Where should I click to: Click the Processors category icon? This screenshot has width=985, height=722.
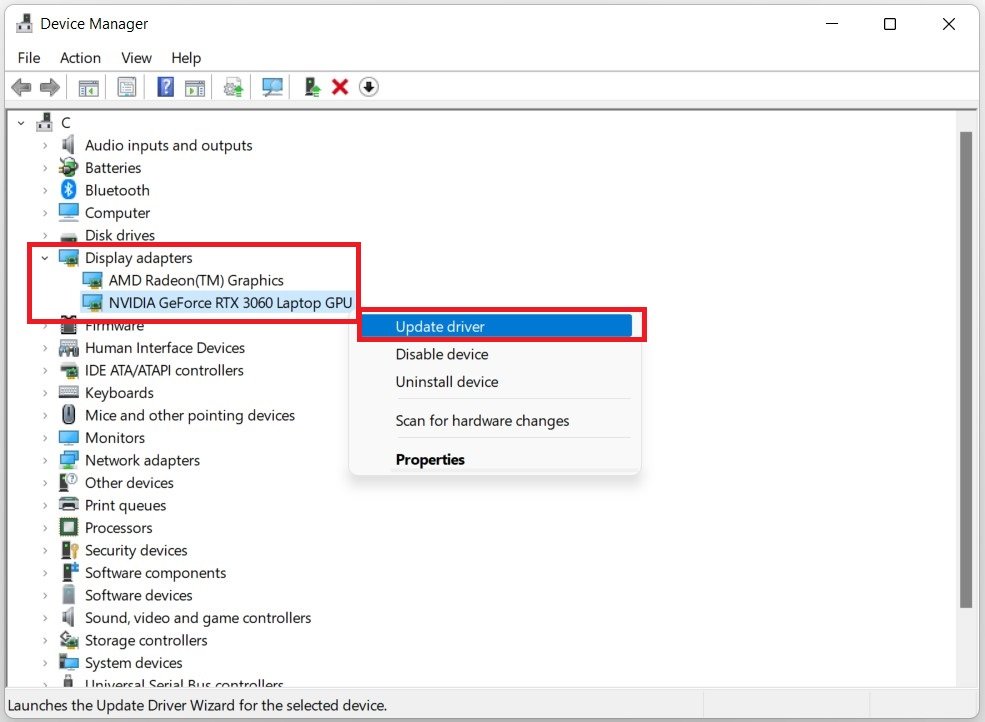click(68, 527)
